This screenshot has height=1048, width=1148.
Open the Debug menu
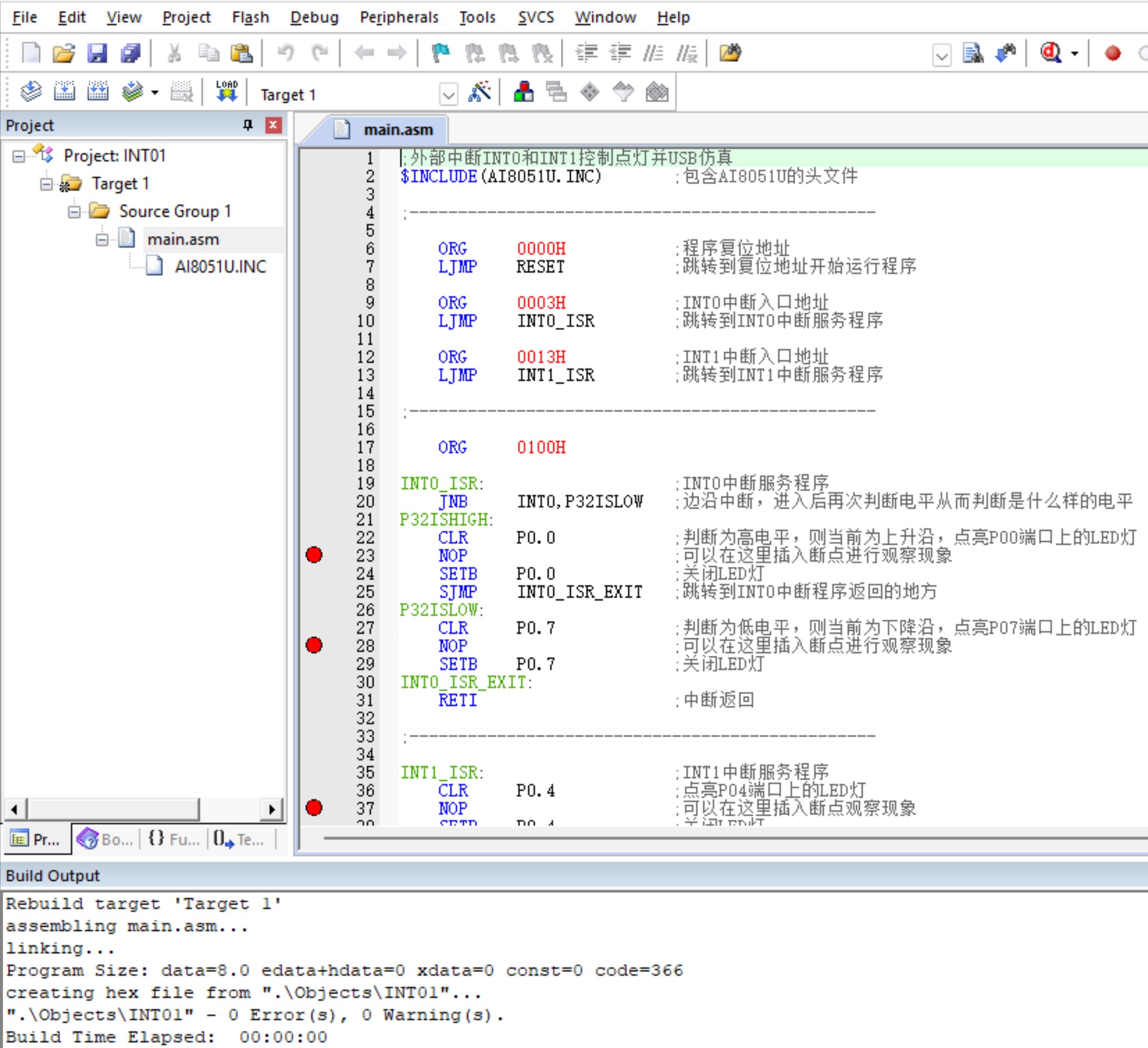[x=315, y=17]
